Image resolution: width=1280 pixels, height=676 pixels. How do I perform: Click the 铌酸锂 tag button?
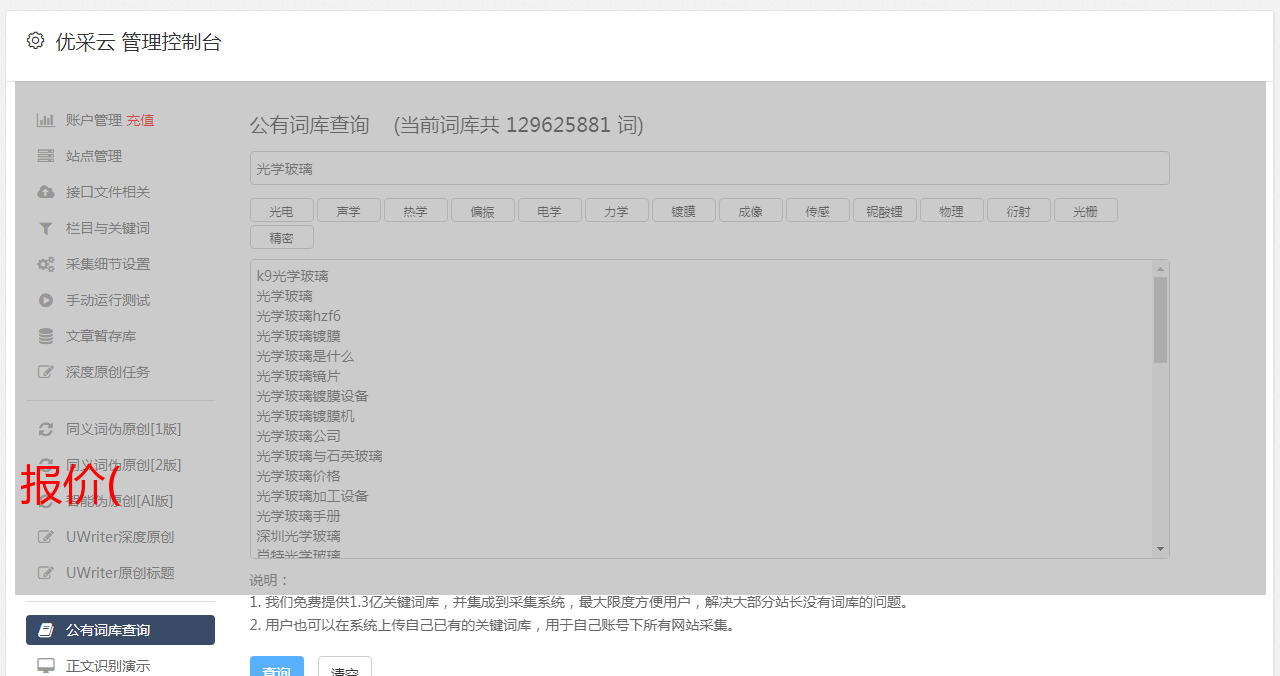884,210
